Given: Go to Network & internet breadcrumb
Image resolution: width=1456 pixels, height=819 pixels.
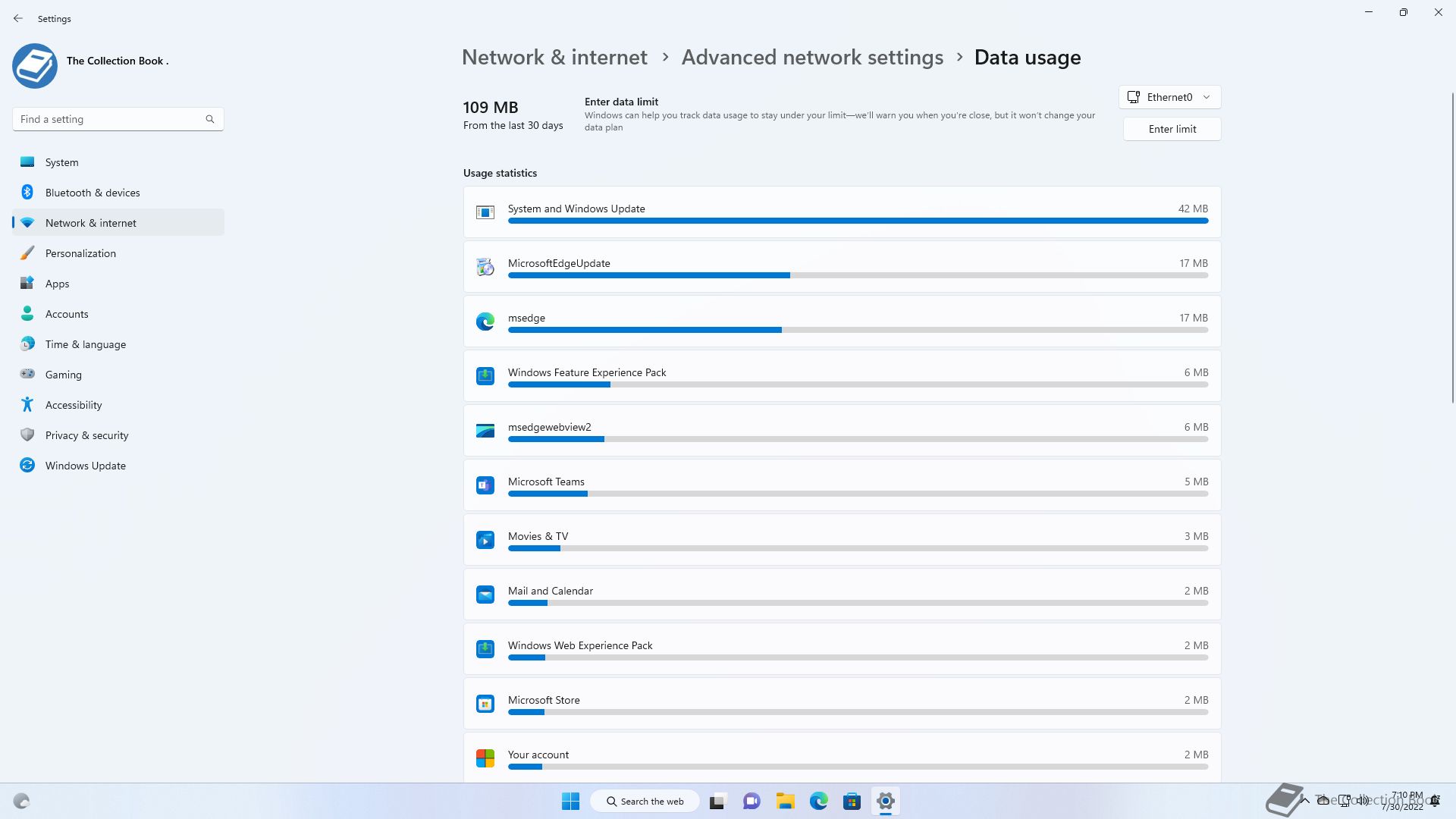Looking at the screenshot, I should (x=554, y=57).
